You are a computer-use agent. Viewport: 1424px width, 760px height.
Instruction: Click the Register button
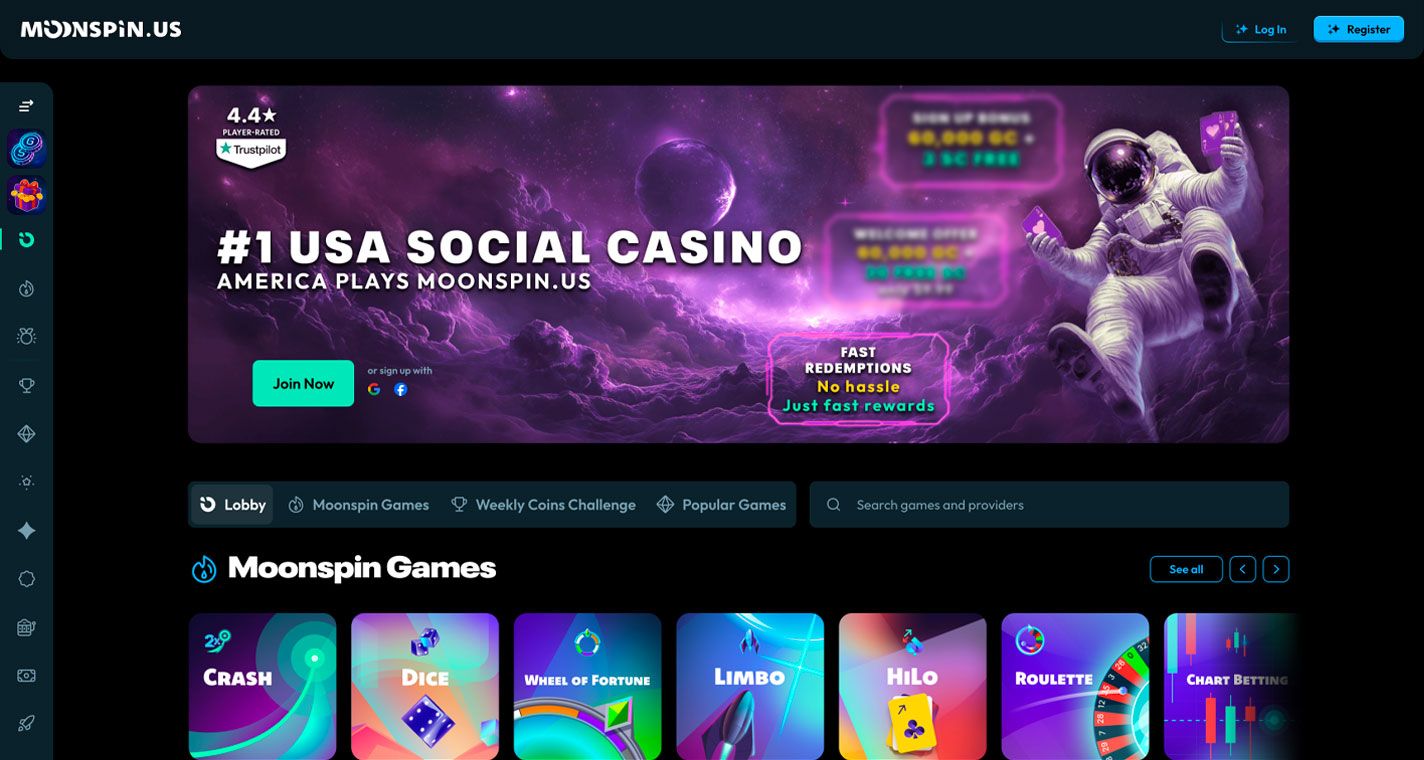[x=1359, y=29]
